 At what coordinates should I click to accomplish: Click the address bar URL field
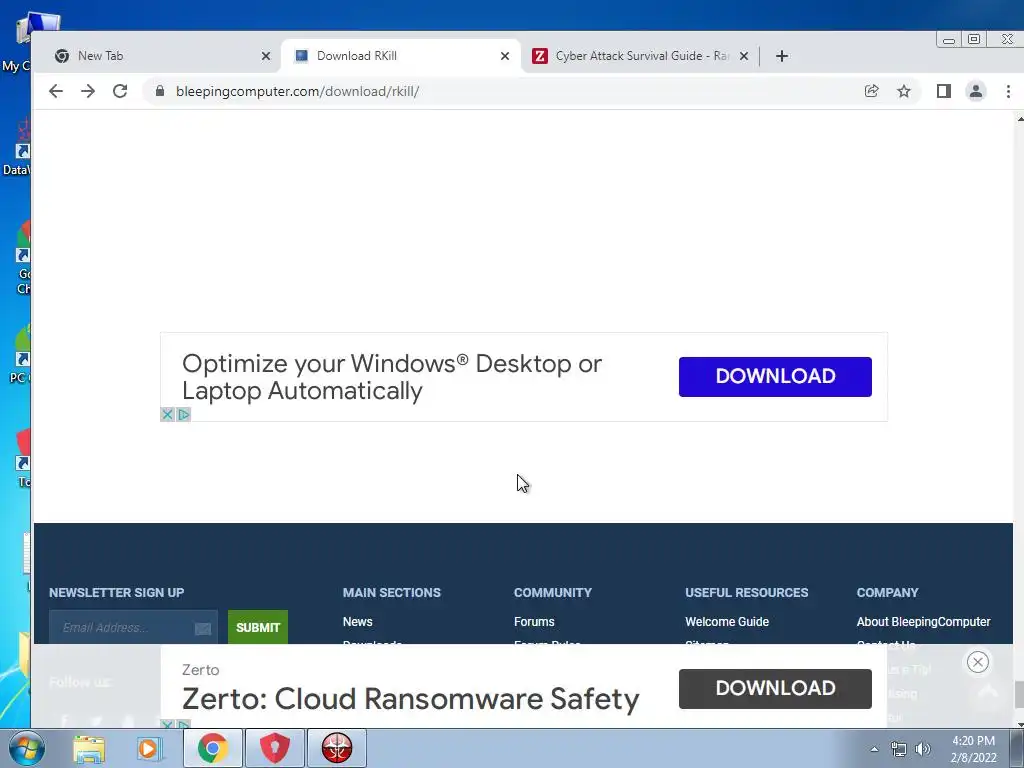coord(509,91)
